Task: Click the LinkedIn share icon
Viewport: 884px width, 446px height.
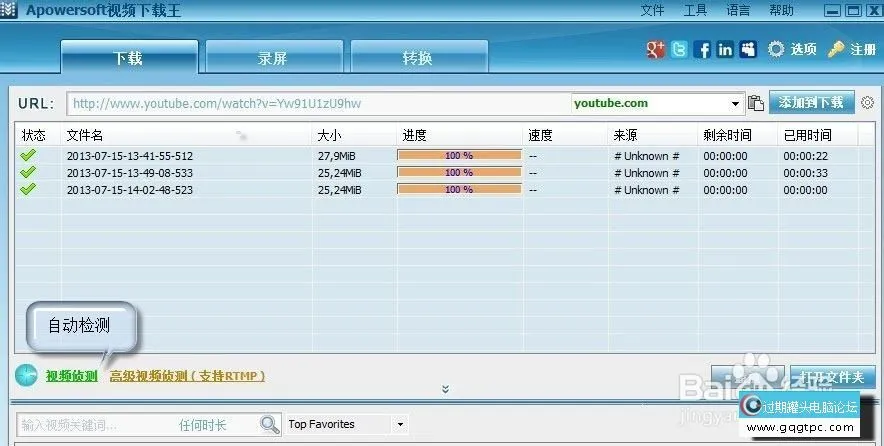Action: [x=724, y=49]
